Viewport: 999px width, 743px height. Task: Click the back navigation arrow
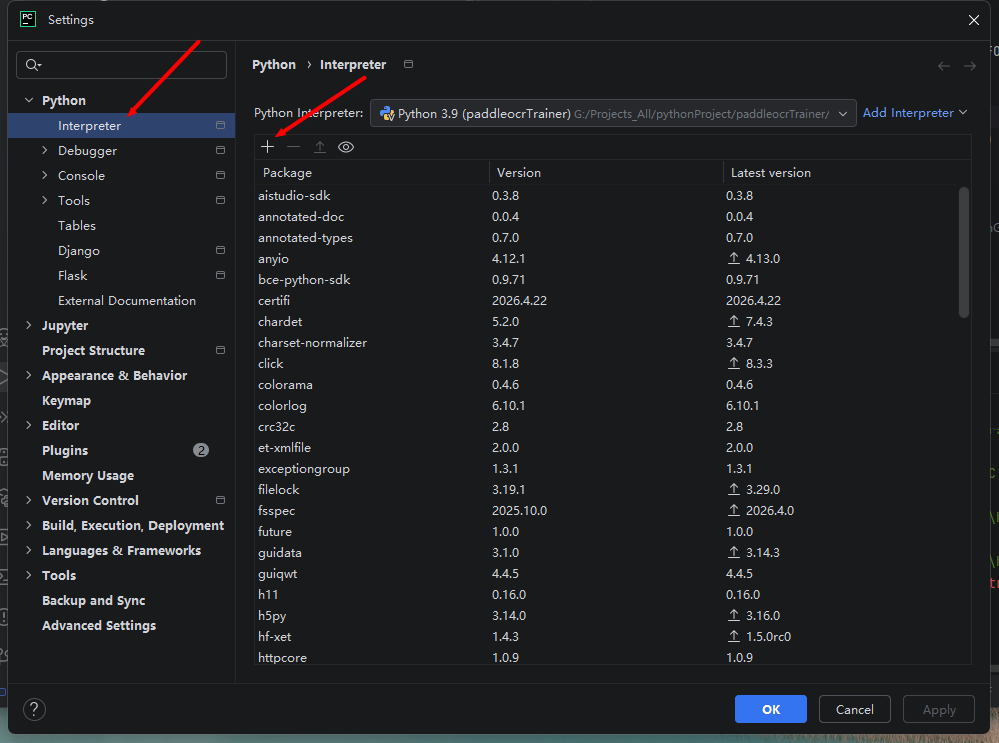point(944,66)
